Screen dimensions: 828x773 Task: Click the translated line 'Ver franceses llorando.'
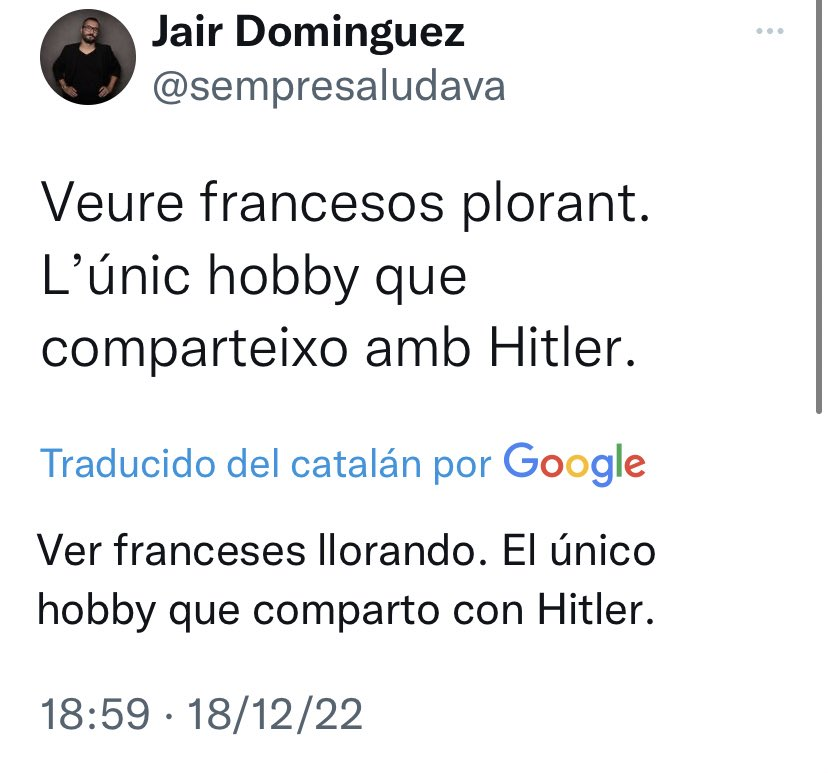[x=262, y=551]
